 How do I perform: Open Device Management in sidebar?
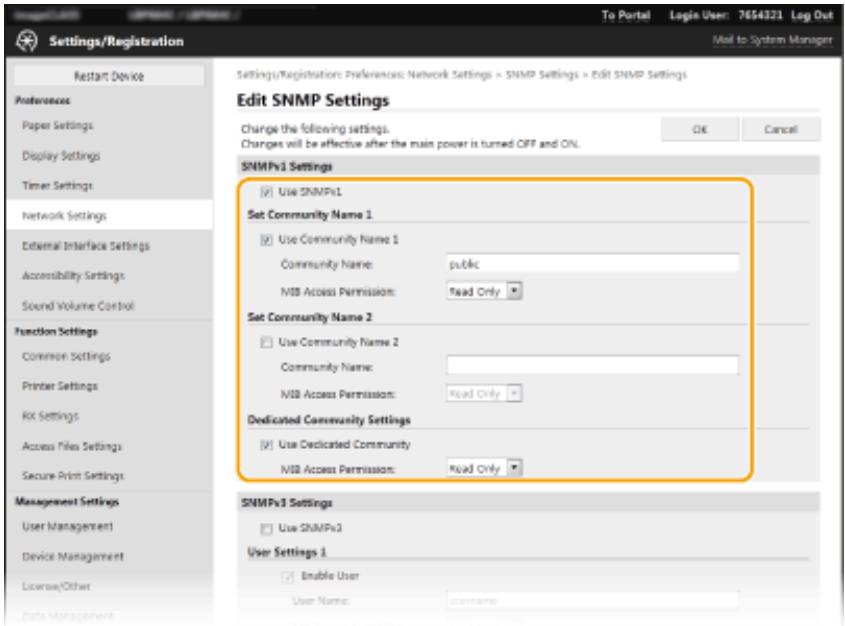click(73, 557)
